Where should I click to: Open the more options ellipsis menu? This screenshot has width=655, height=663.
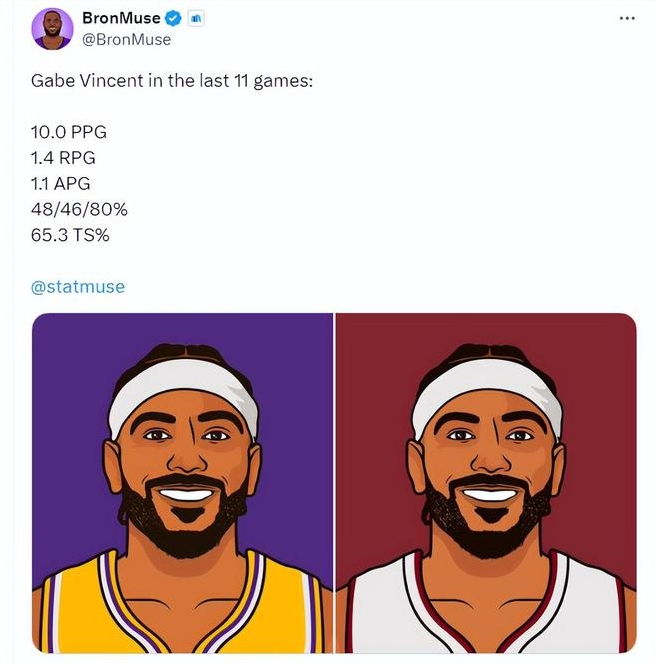627,18
